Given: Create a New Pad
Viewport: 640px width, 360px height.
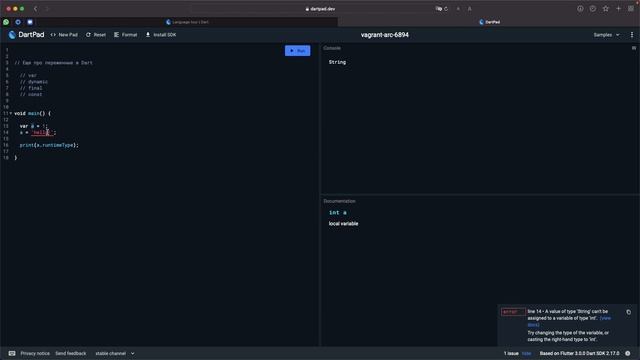Looking at the screenshot, I should point(64,35).
